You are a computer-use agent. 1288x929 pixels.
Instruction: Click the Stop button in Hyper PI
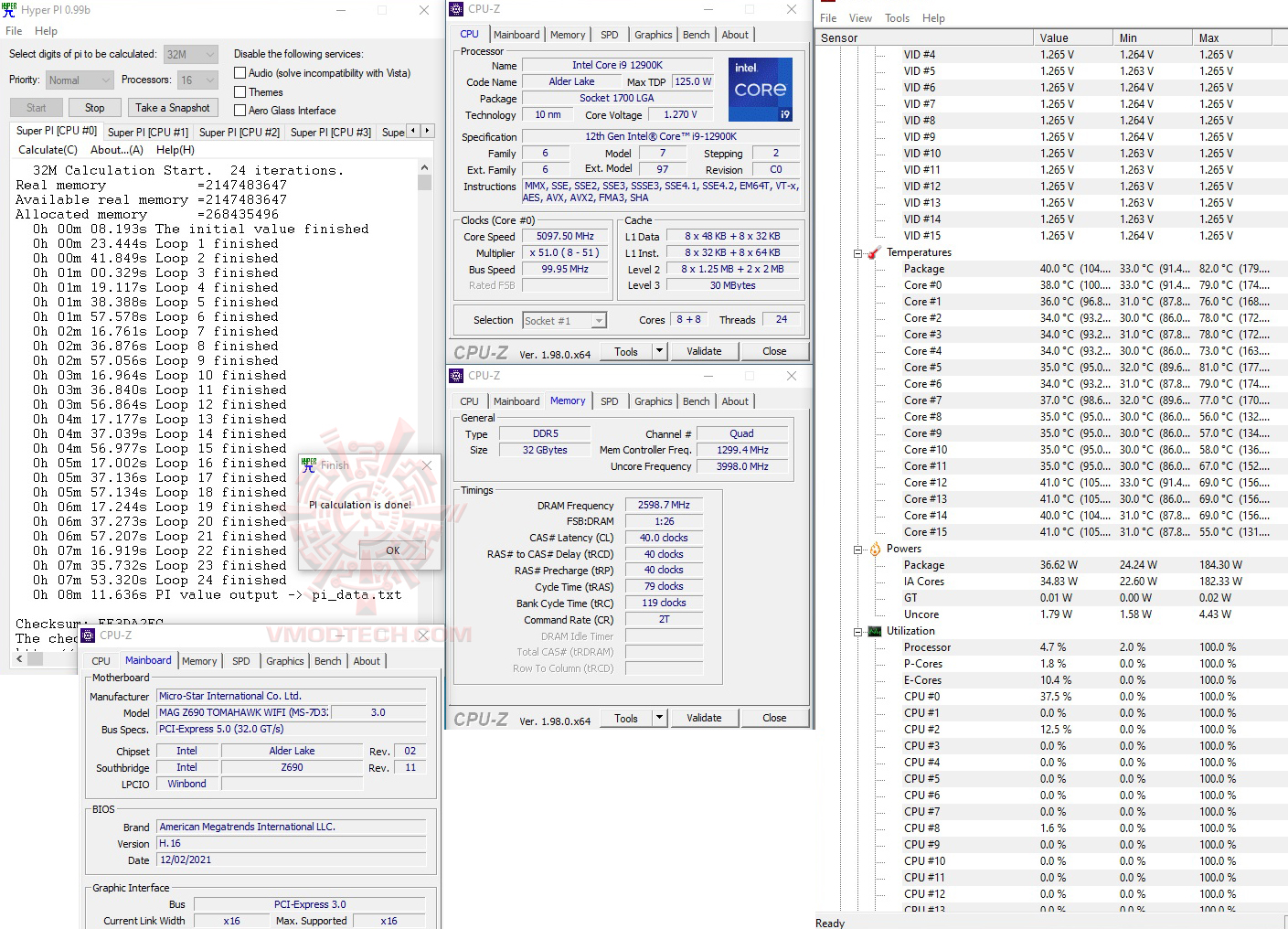pyautogui.click(x=95, y=108)
